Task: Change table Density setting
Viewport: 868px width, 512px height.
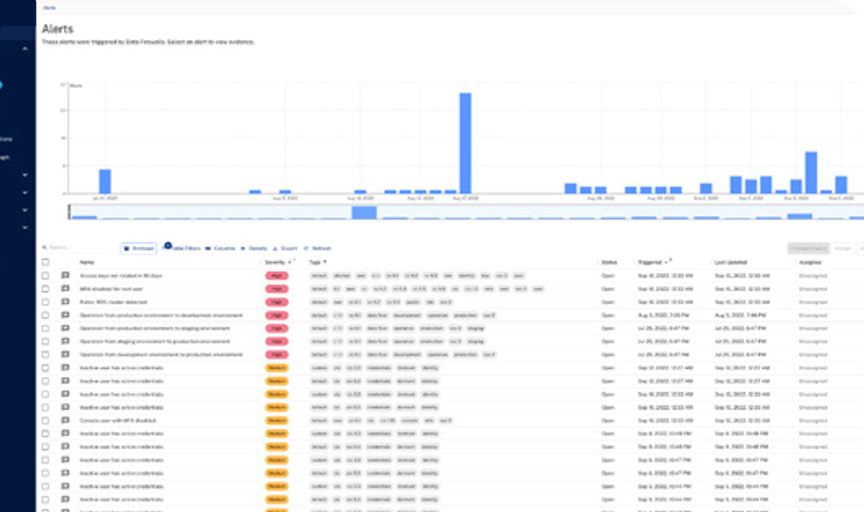Action: click(x=254, y=248)
